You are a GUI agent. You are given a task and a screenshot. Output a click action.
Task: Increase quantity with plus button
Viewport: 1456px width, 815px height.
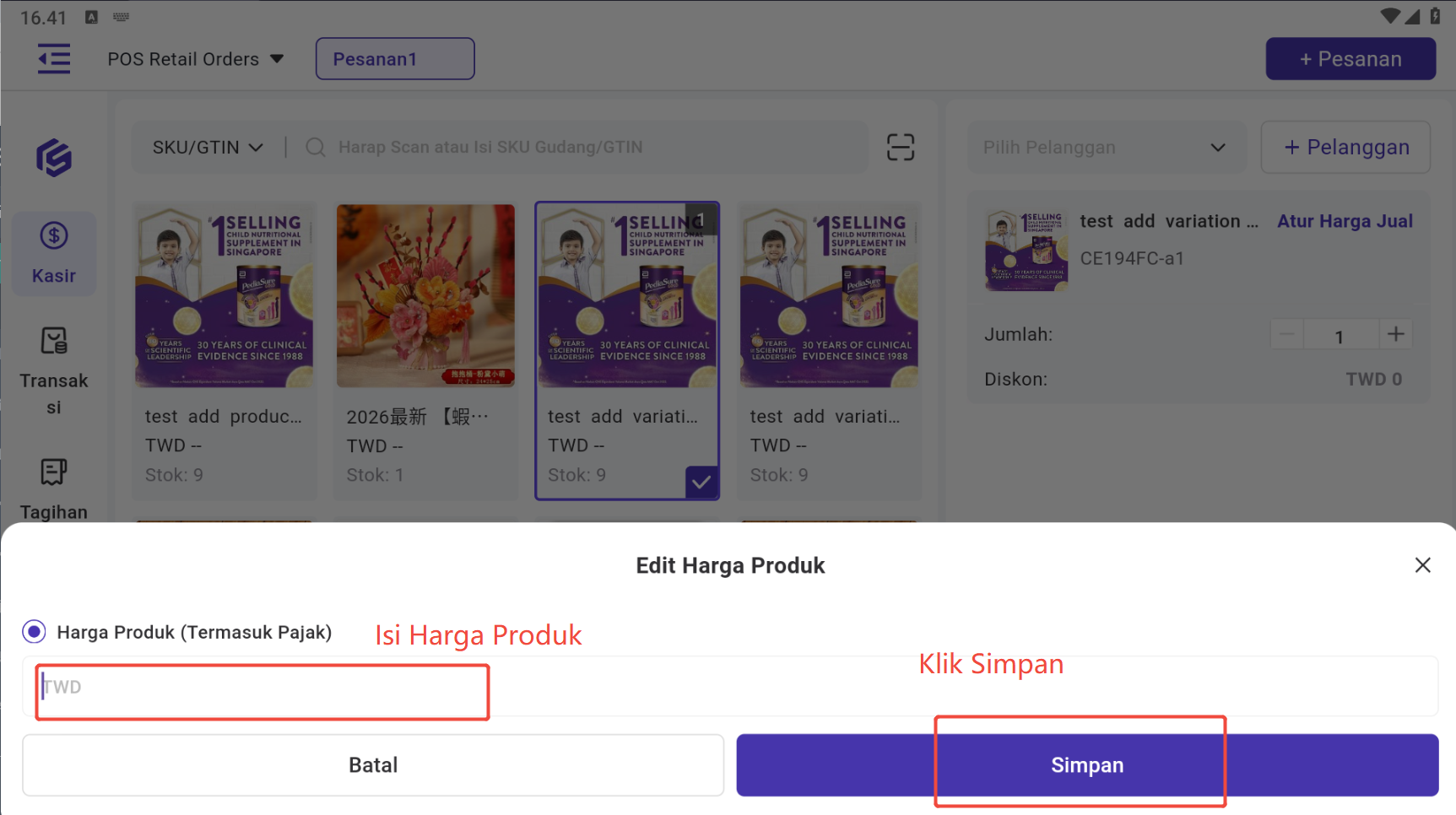[x=1396, y=335]
